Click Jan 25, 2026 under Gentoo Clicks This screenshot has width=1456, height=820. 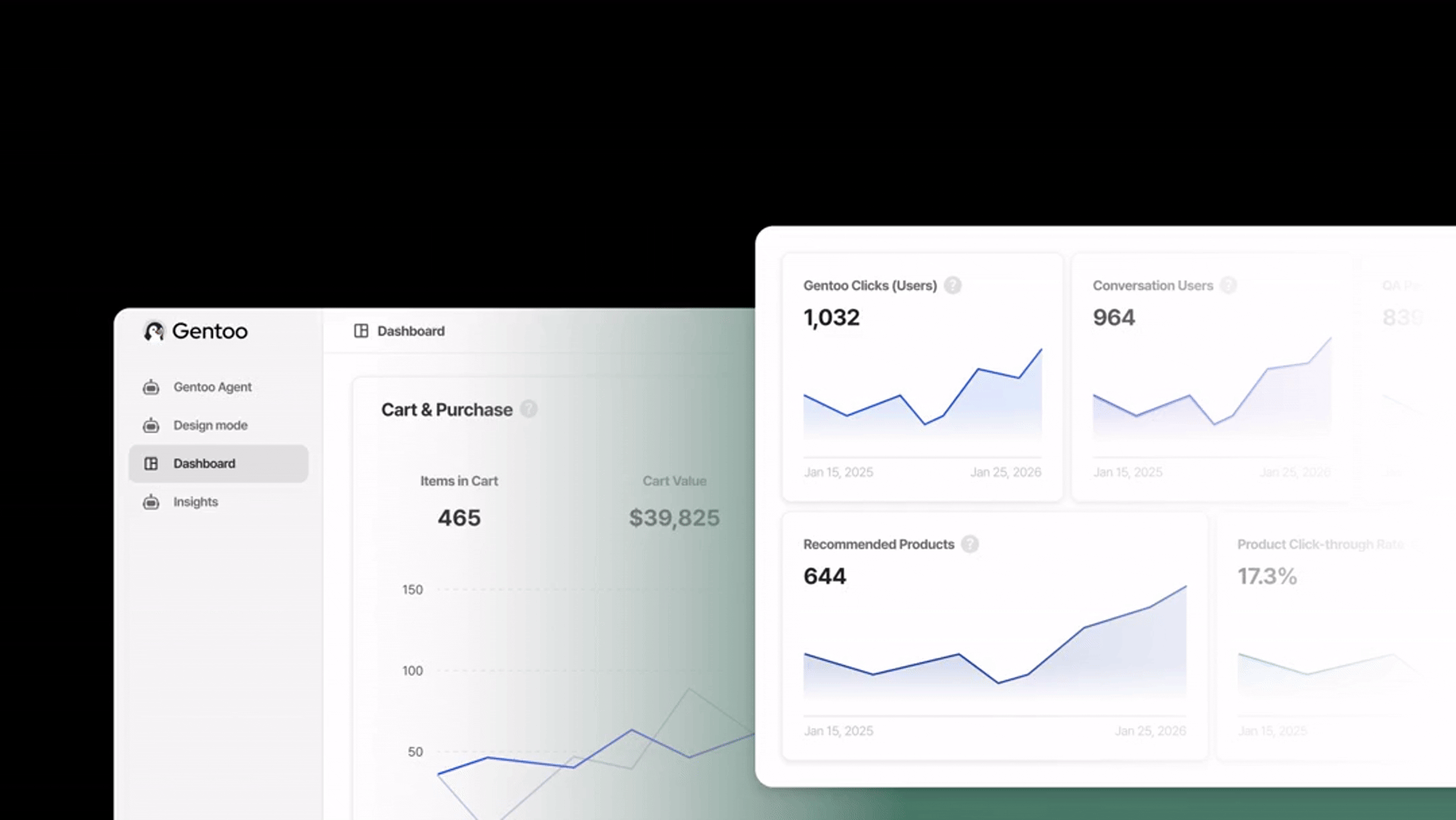(1006, 472)
